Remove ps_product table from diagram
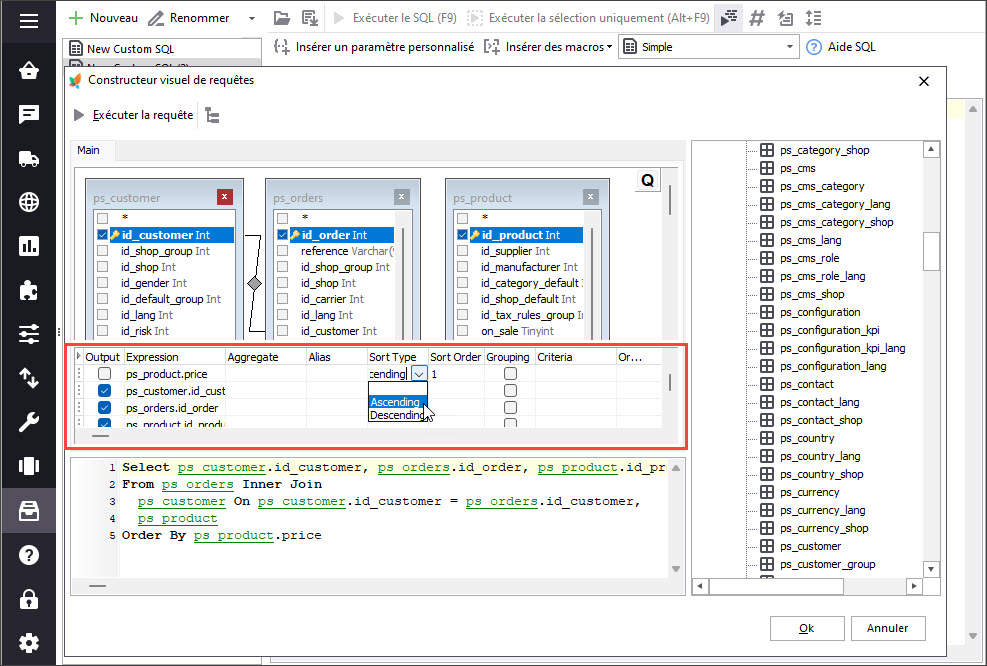 (590, 197)
